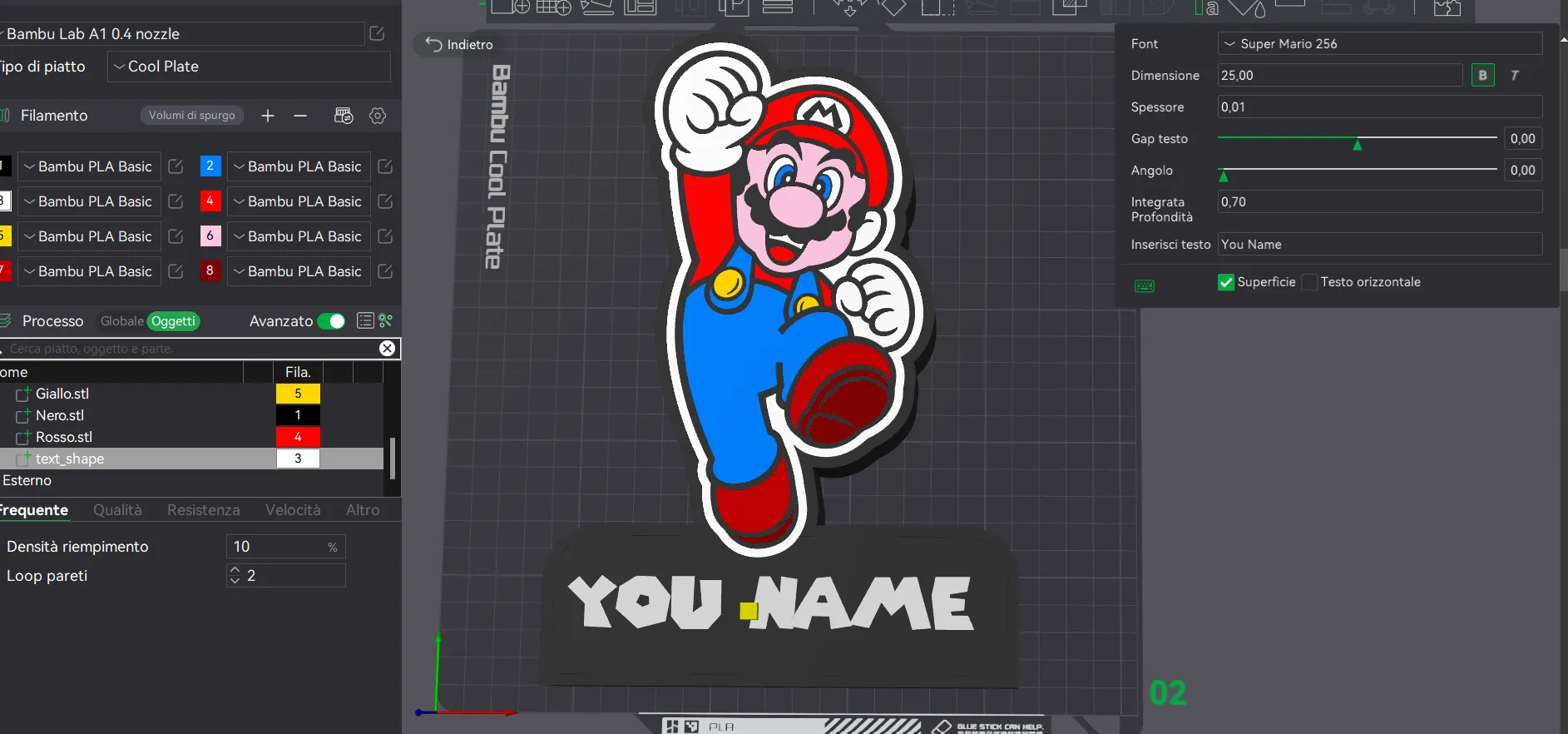Toggle italic text style button
The image size is (1568, 734).
[x=1515, y=75]
